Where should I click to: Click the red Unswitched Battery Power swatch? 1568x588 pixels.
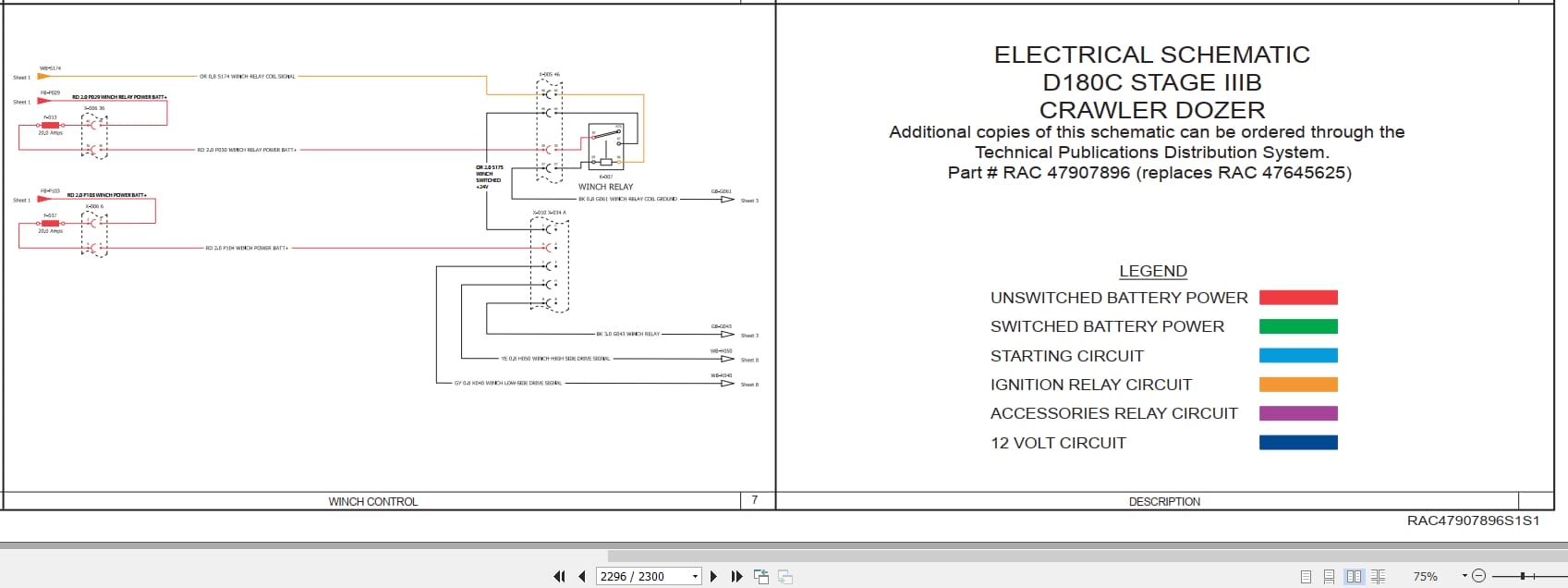(x=1298, y=298)
